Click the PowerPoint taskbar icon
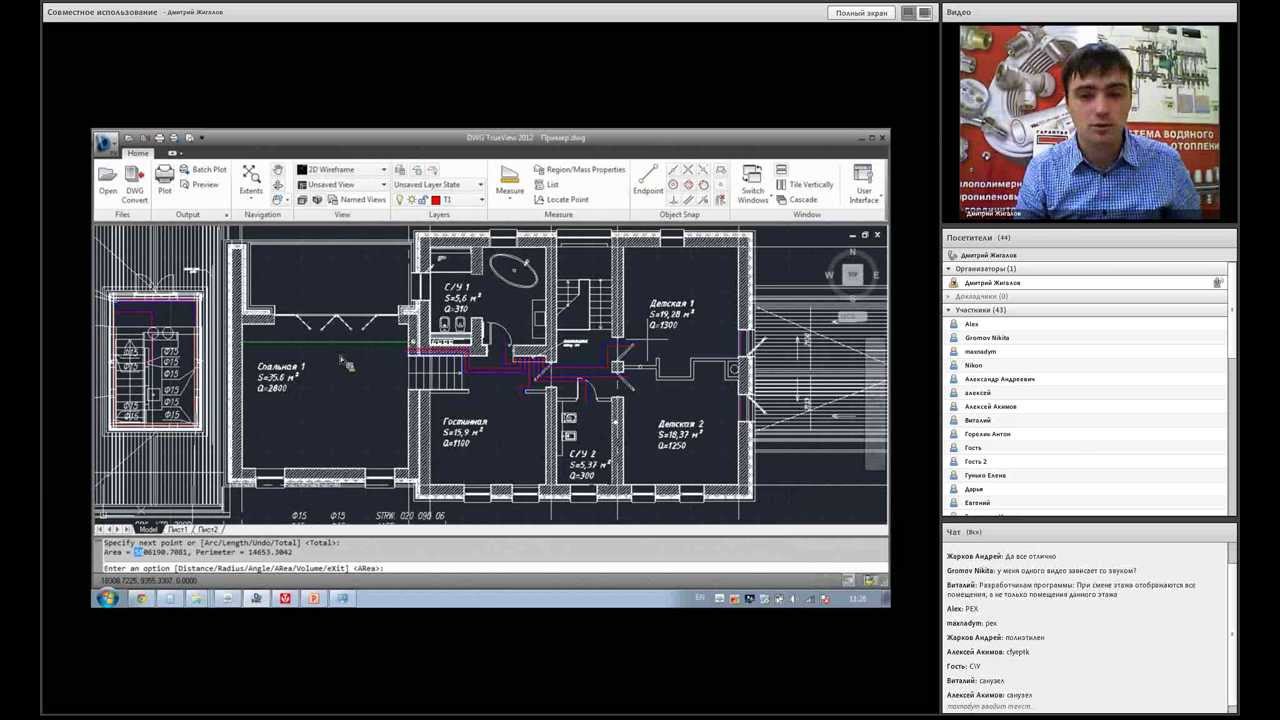Image resolution: width=1280 pixels, height=720 pixels. click(313, 598)
